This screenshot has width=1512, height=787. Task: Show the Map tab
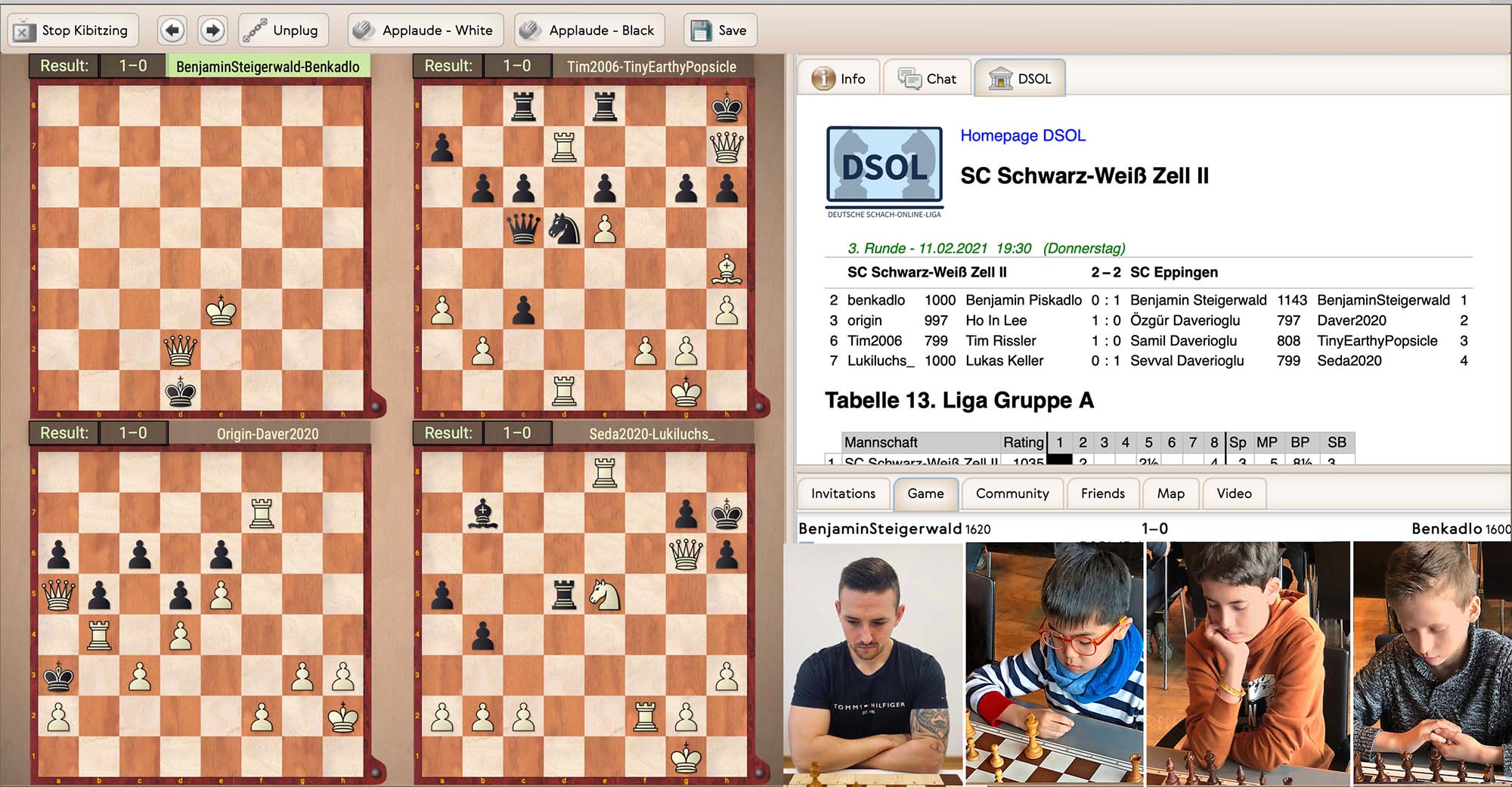point(1170,494)
